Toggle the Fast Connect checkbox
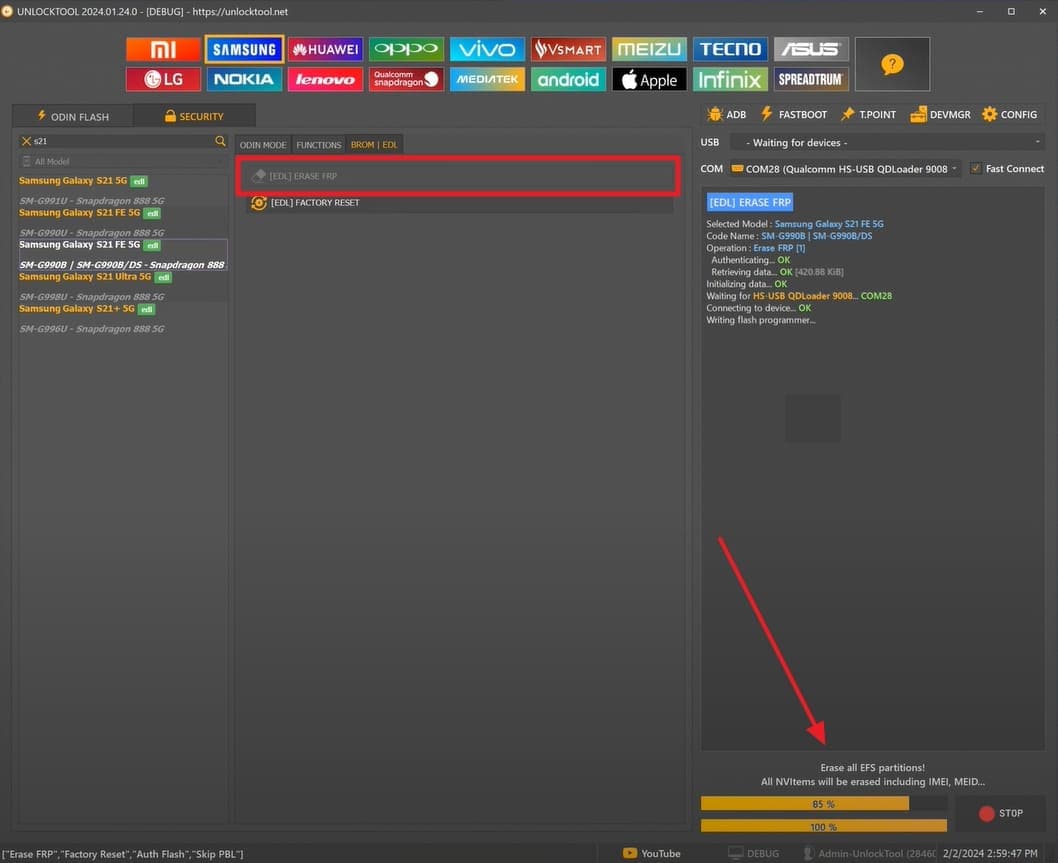 [x=976, y=168]
